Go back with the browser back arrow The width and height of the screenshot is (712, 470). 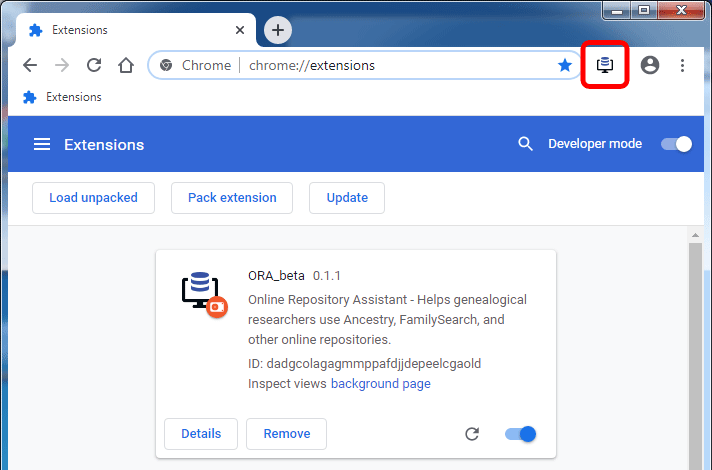point(30,65)
